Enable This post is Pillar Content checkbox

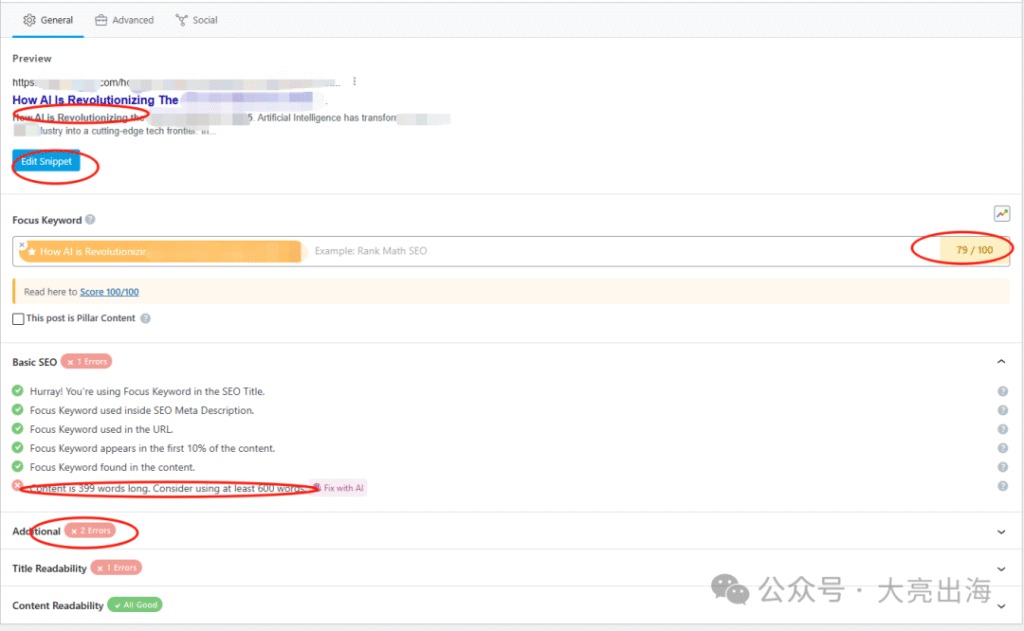[18, 319]
